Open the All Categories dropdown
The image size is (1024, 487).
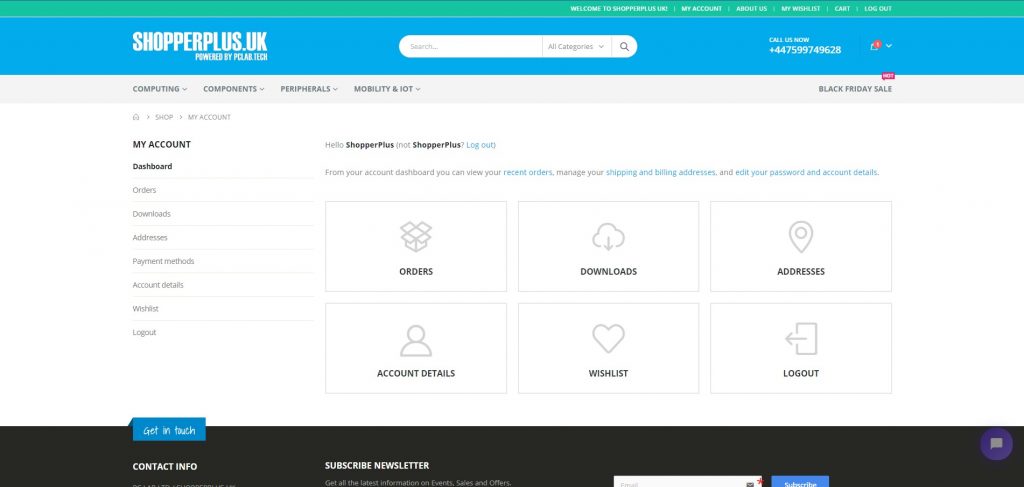[577, 46]
